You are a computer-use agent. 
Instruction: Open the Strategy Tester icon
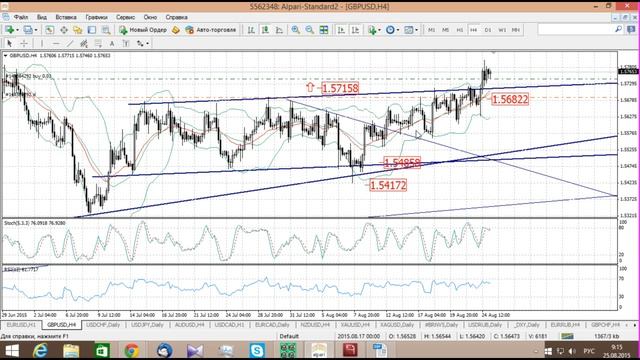coord(106,30)
